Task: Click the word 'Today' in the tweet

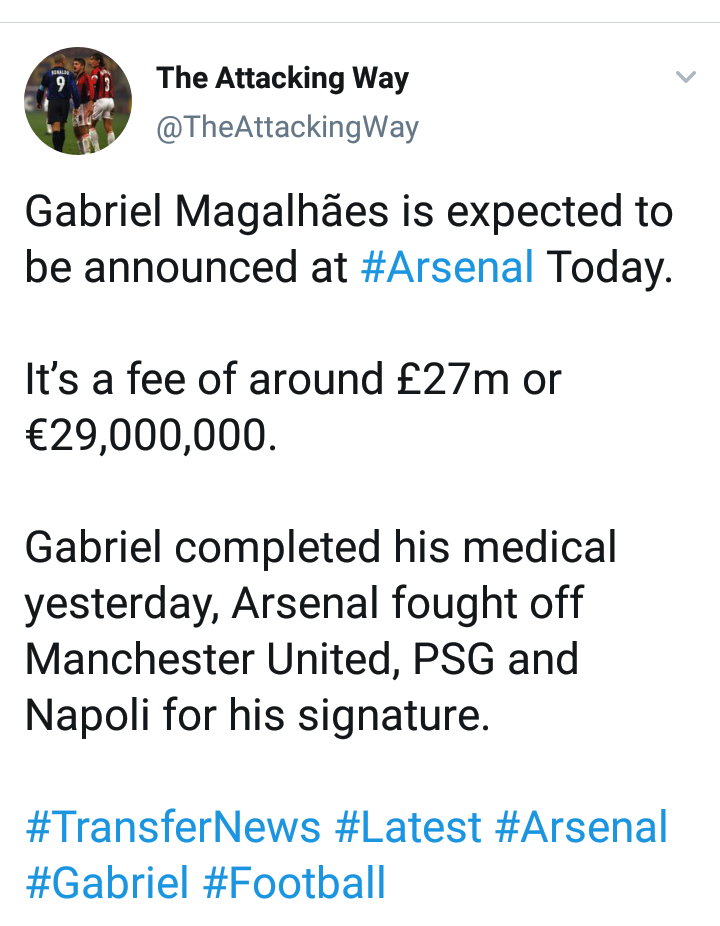Action: 603,268
